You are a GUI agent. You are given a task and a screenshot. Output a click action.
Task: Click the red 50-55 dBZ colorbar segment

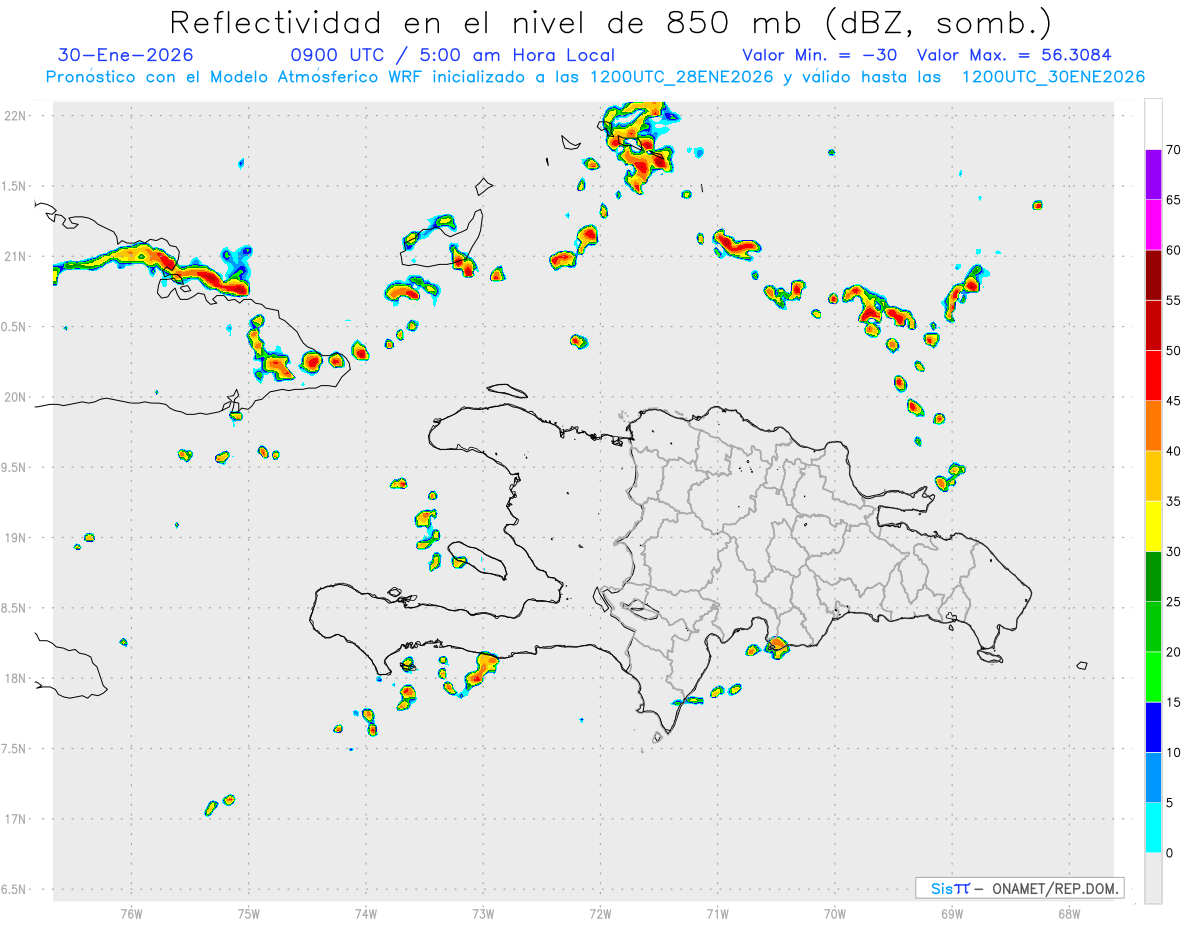pyautogui.click(x=1153, y=325)
